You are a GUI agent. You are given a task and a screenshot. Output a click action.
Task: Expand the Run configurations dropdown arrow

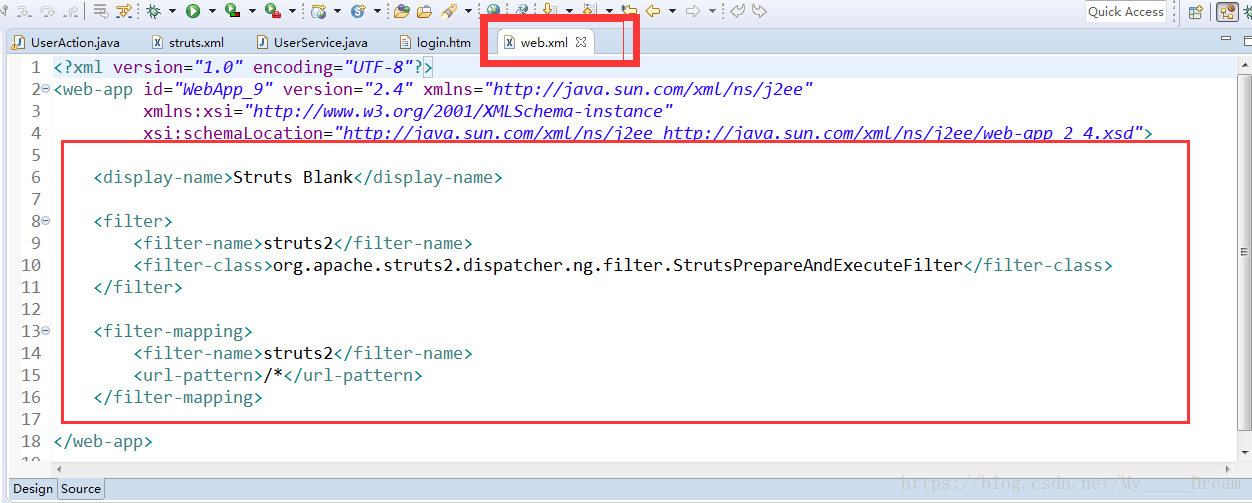click(212, 11)
